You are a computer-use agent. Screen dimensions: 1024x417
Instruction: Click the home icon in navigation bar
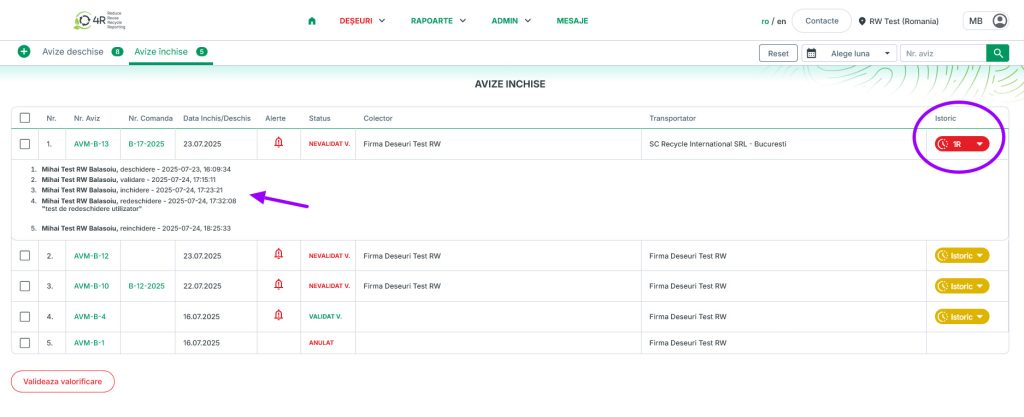[312, 21]
